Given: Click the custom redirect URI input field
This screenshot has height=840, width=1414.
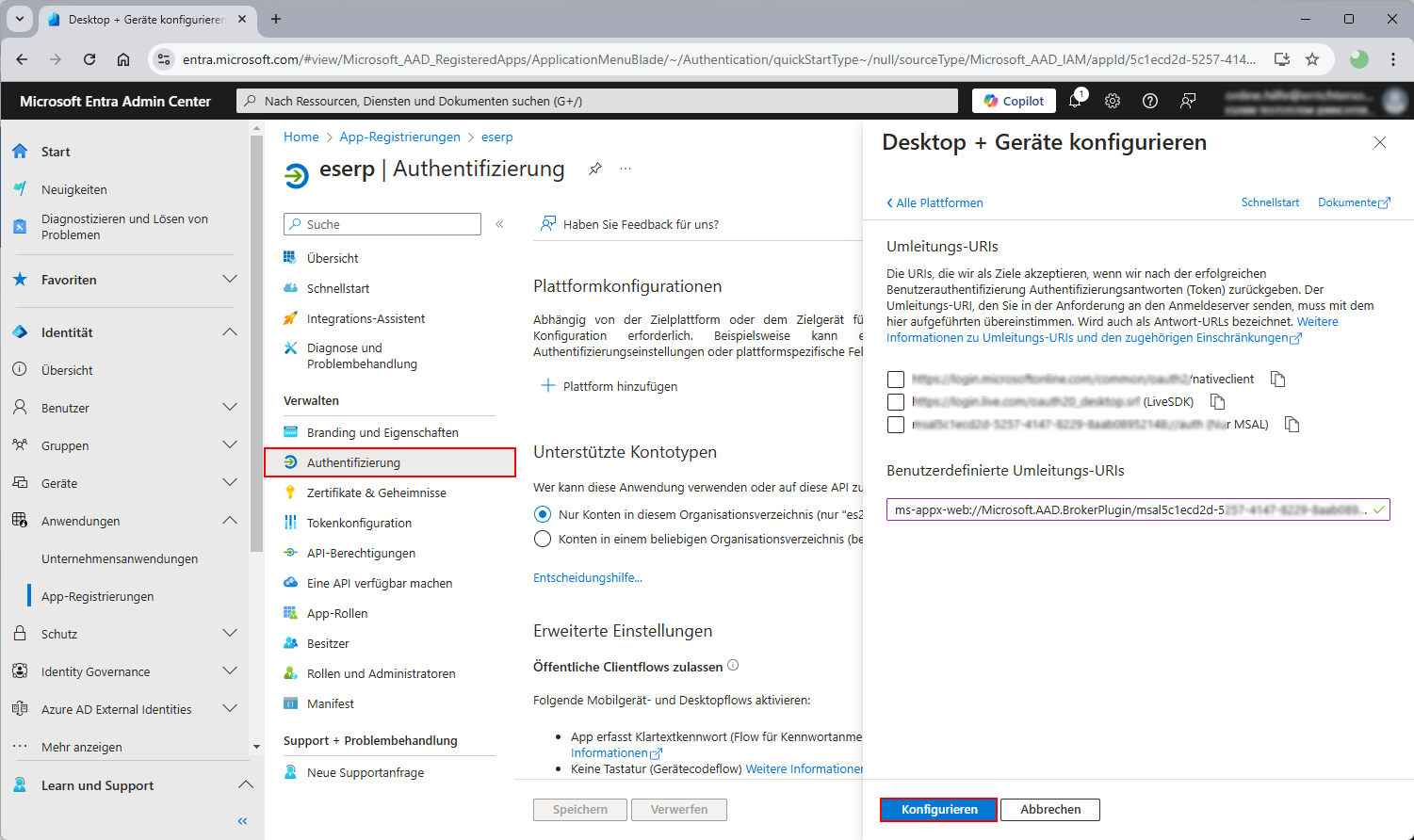Looking at the screenshot, I should tap(1138, 509).
